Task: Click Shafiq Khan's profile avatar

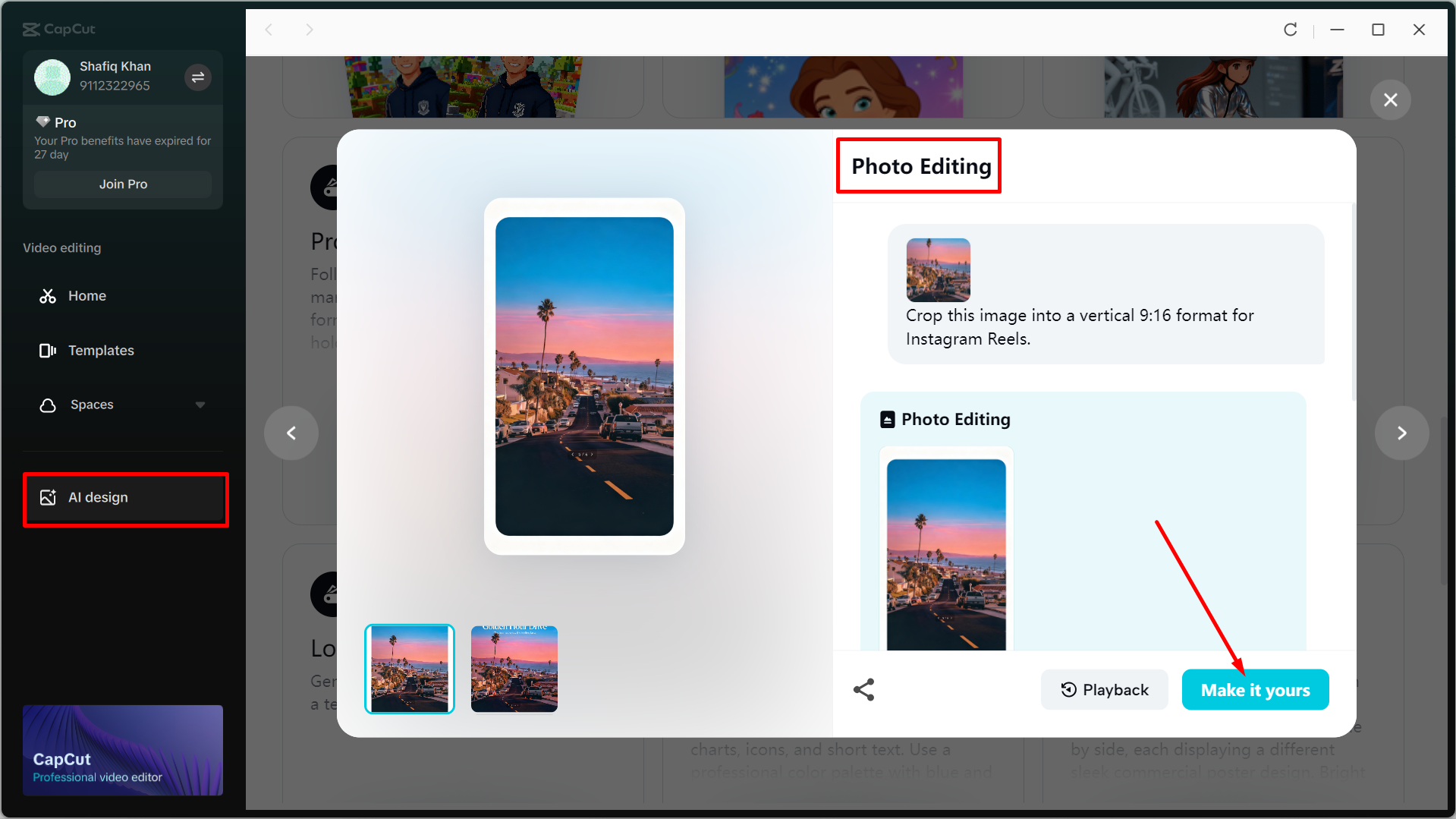Action: pyautogui.click(x=52, y=77)
